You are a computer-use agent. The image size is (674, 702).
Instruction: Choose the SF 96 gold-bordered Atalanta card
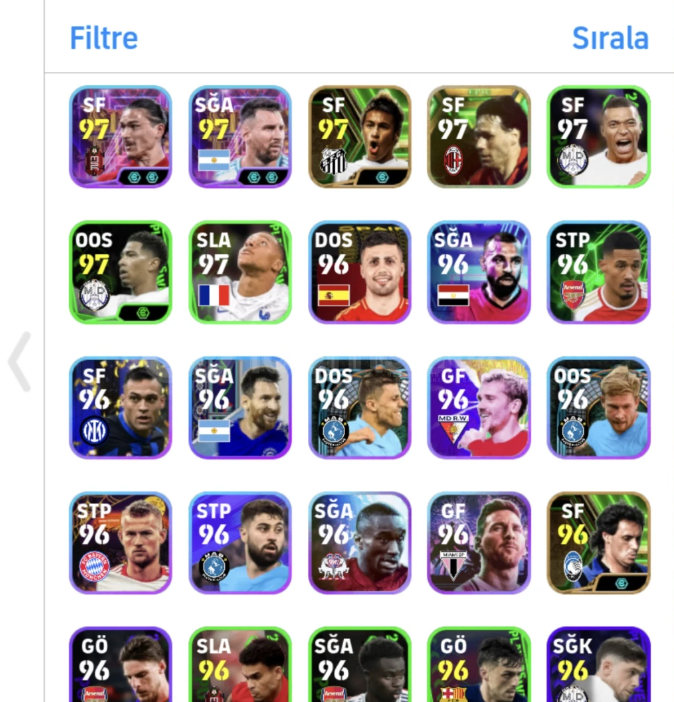click(x=599, y=543)
